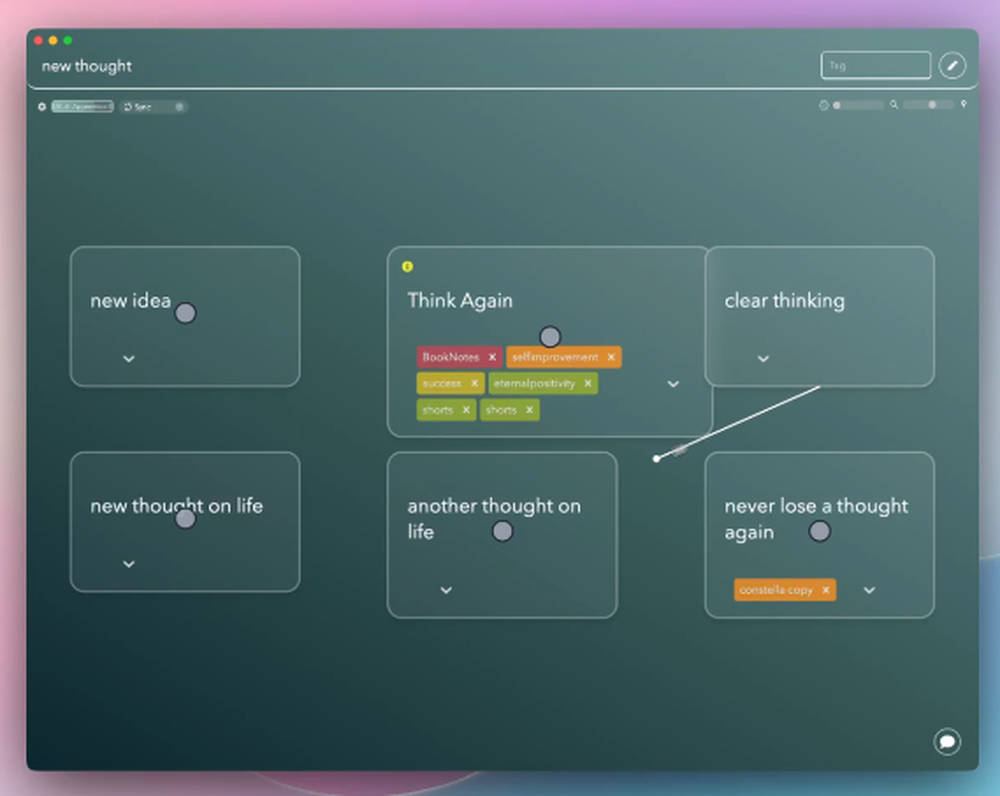Click the highlighted pill beside the gear icon
The height and width of the screenshot is (796, 1000).
[82, 107]
